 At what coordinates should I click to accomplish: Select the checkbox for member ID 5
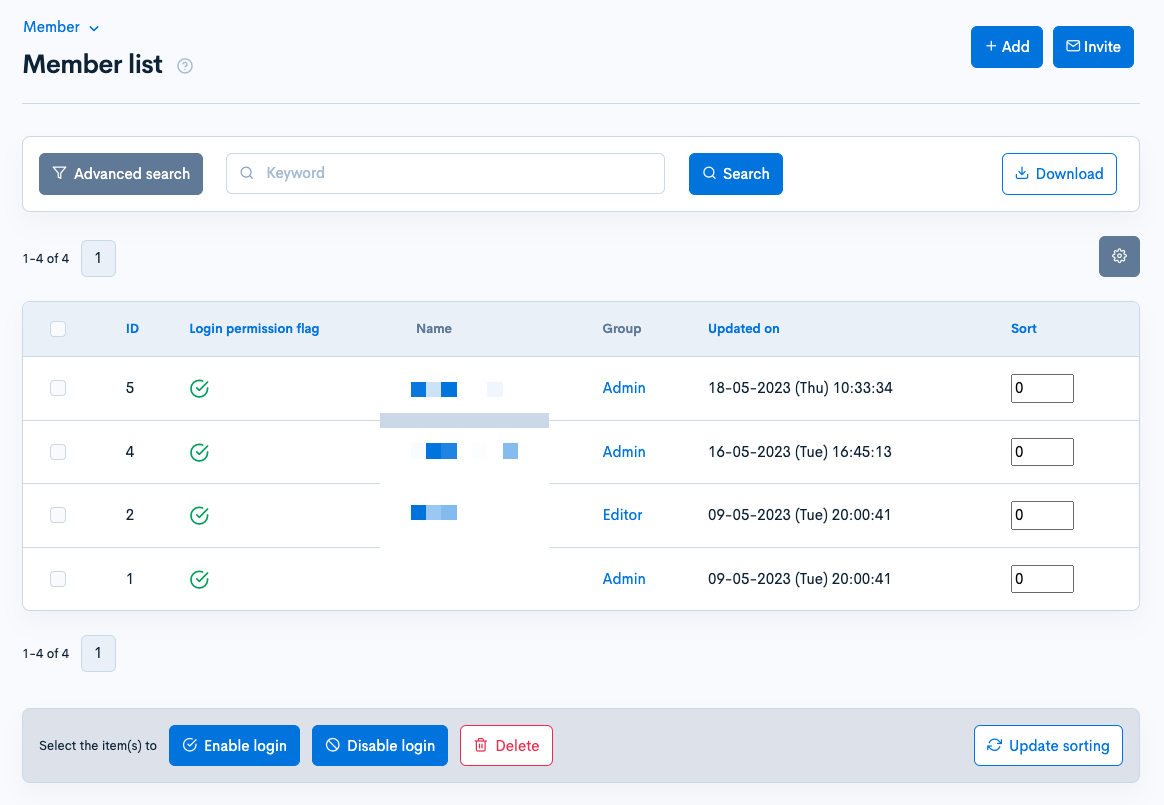[x=58, y=388]
